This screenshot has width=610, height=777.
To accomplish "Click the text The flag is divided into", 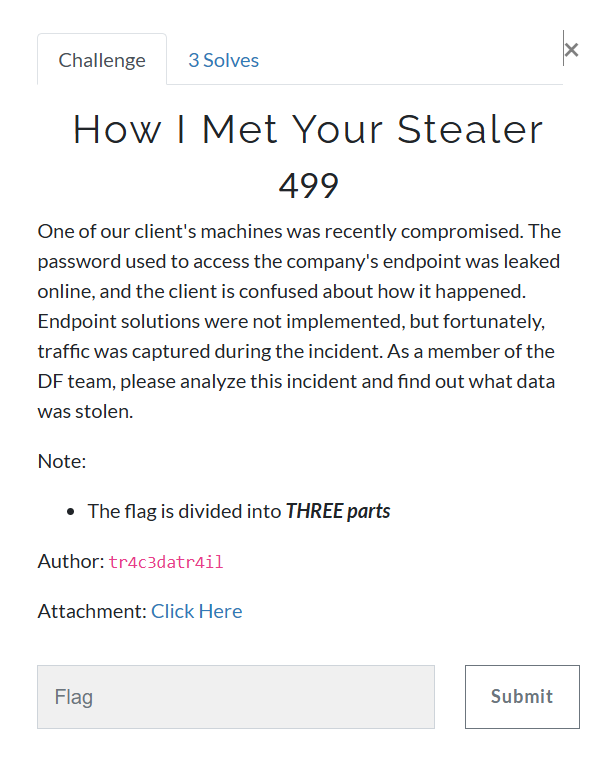I will (x=184, y=511).
